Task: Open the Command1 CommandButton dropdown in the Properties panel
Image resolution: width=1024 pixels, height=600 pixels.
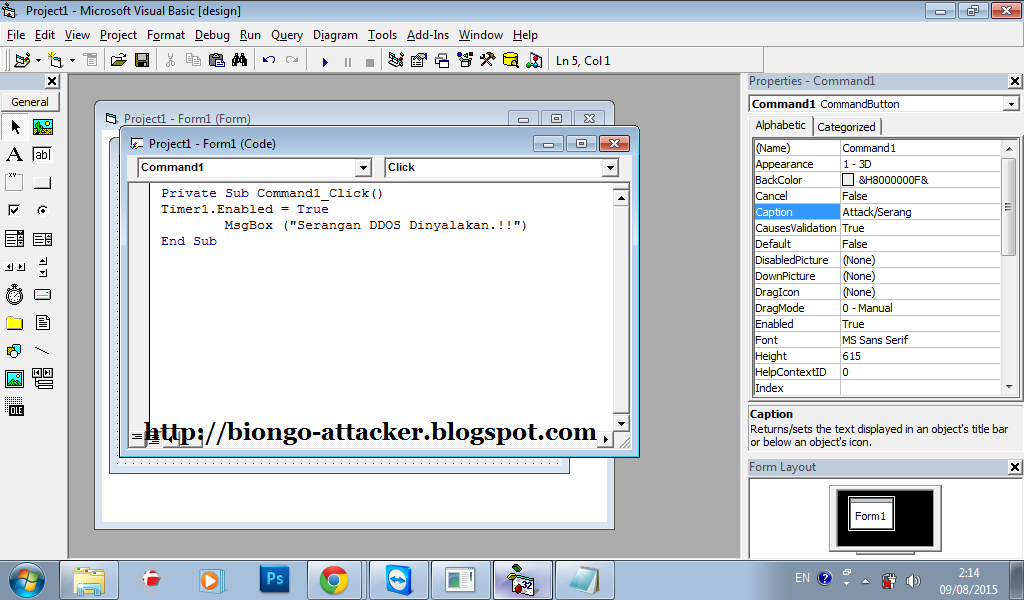Action: tap(1011, 104)
